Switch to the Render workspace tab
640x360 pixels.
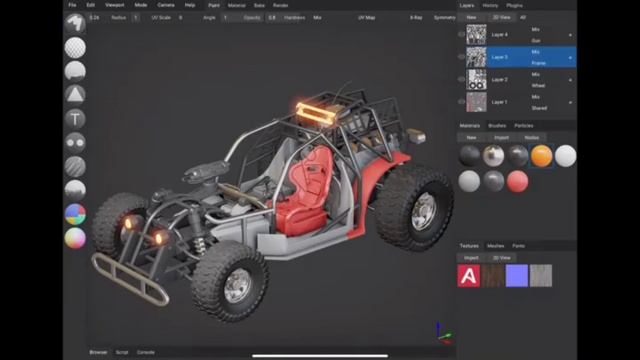280,6
